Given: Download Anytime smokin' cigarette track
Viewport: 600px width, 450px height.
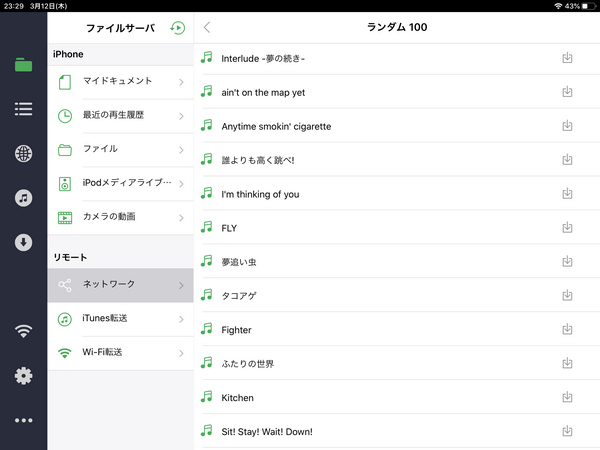Looking at the screenshot, I should pyautogui.click(x=567, y=126).
